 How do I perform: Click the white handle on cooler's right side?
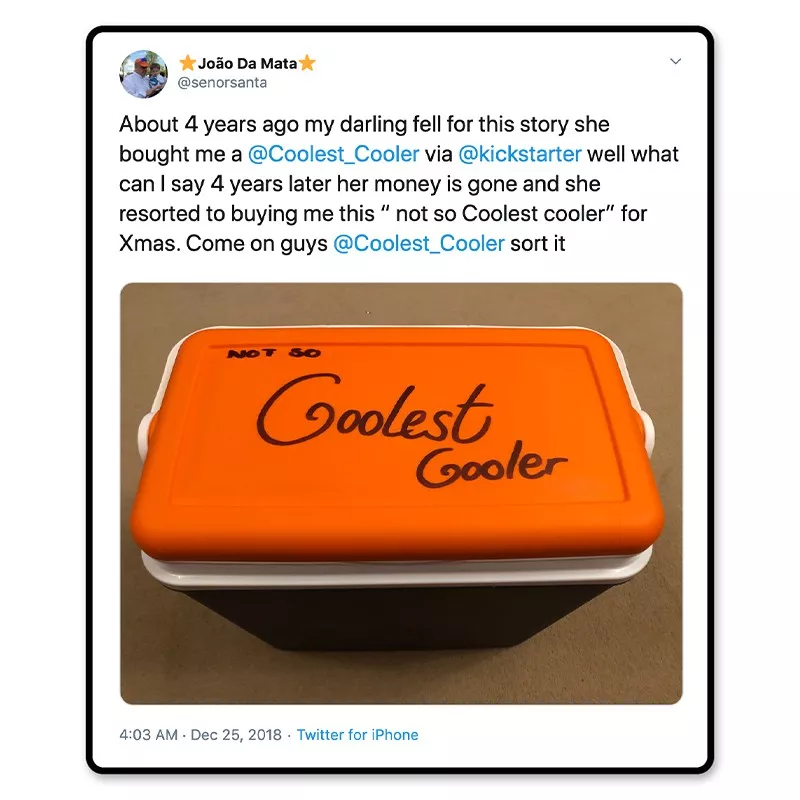pyautogui.click(x=646, y=434)
